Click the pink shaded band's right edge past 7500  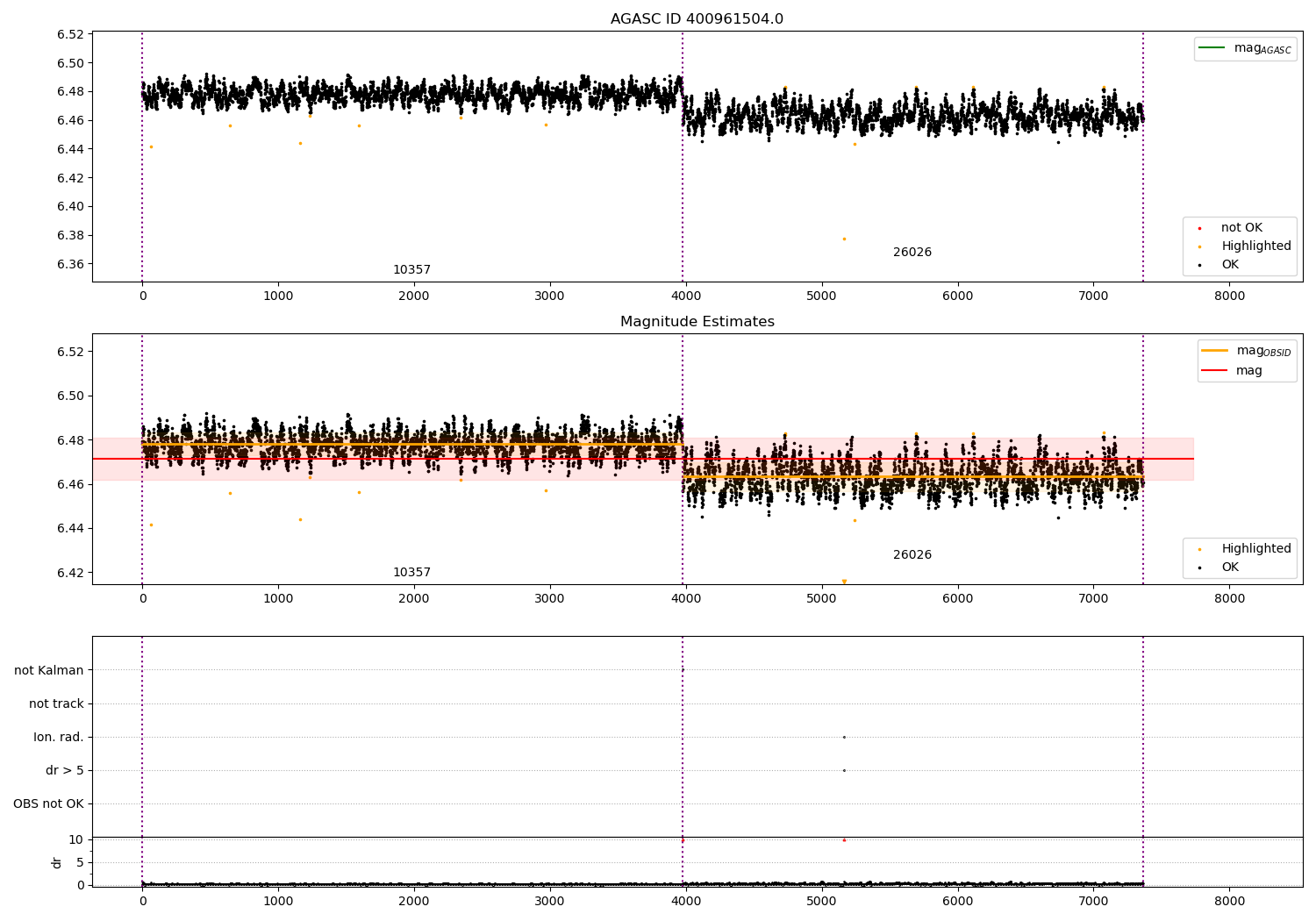[x=1193, y=459]
